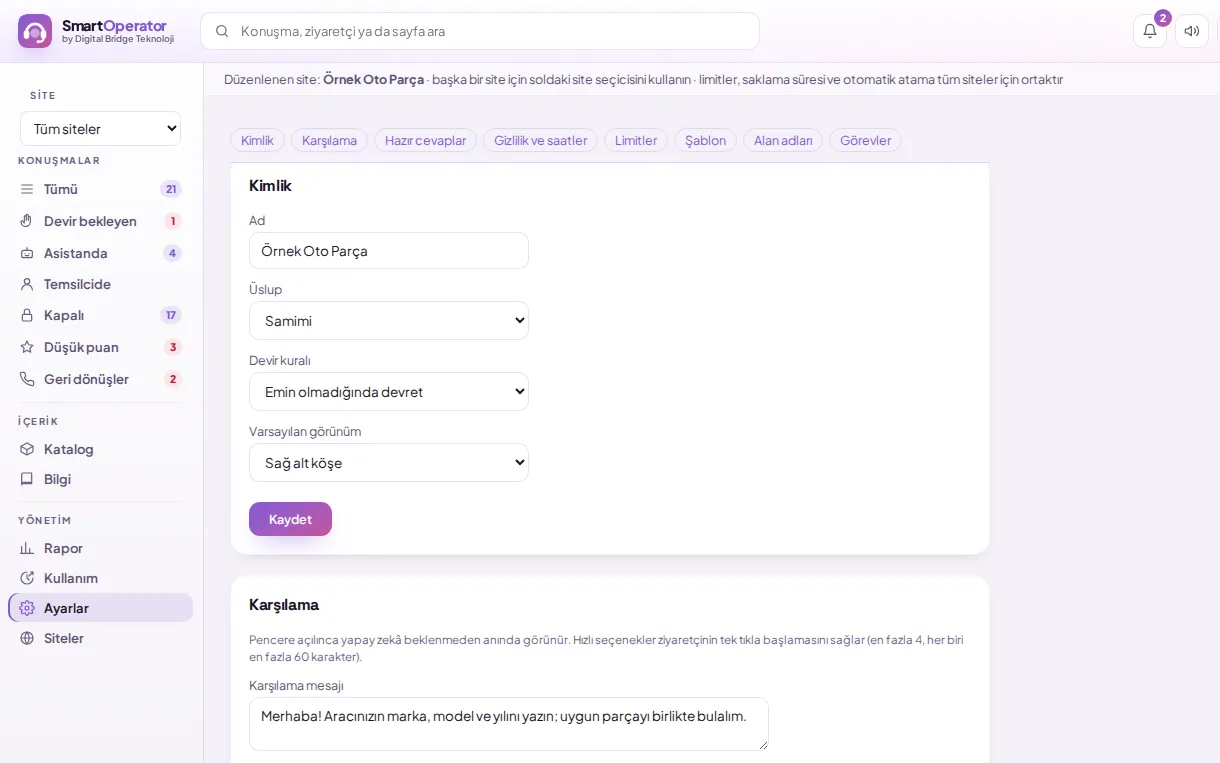Image resolution: width=1220 pixels, height=763 pixels.
Task: Go to the Gizlilik ve saatler tab
Action: [541, 141]
